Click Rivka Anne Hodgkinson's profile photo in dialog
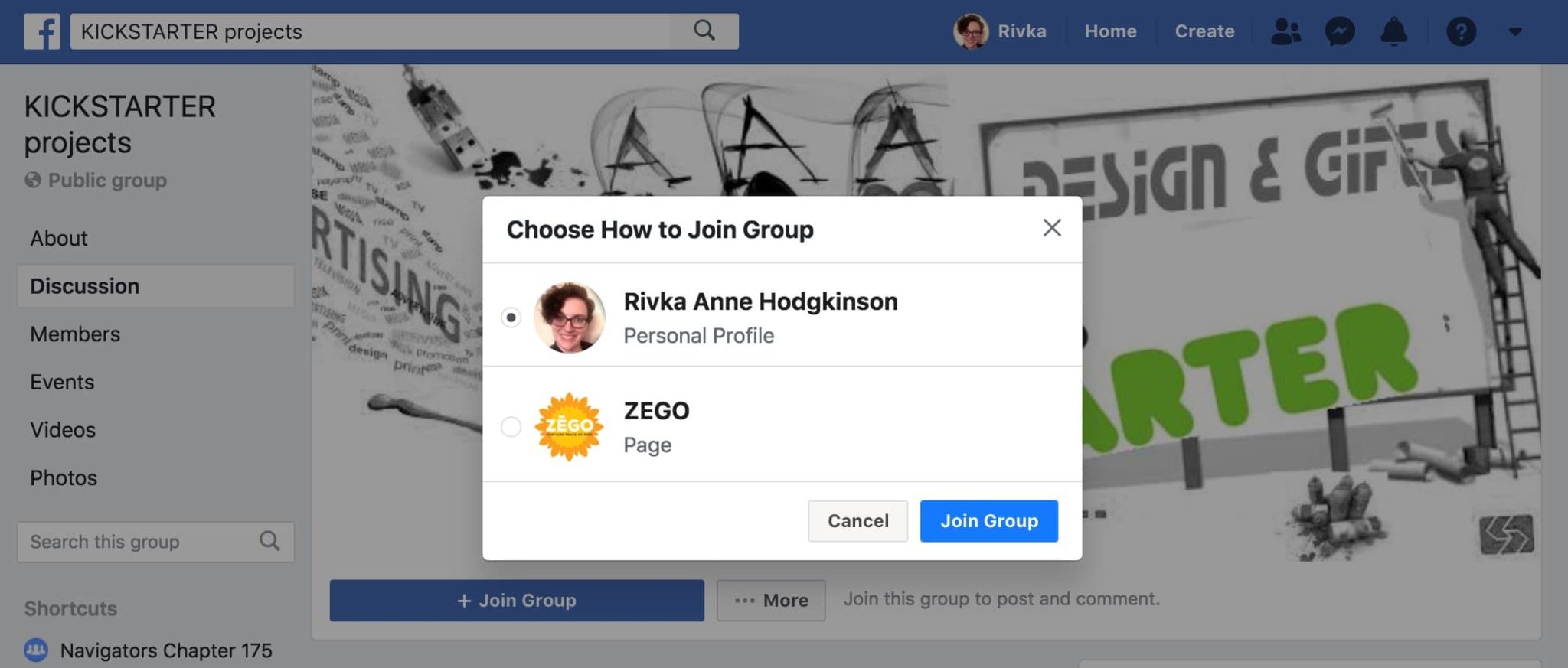The width and height of the screenshot is (1568, 668). [x=569, y=317]
